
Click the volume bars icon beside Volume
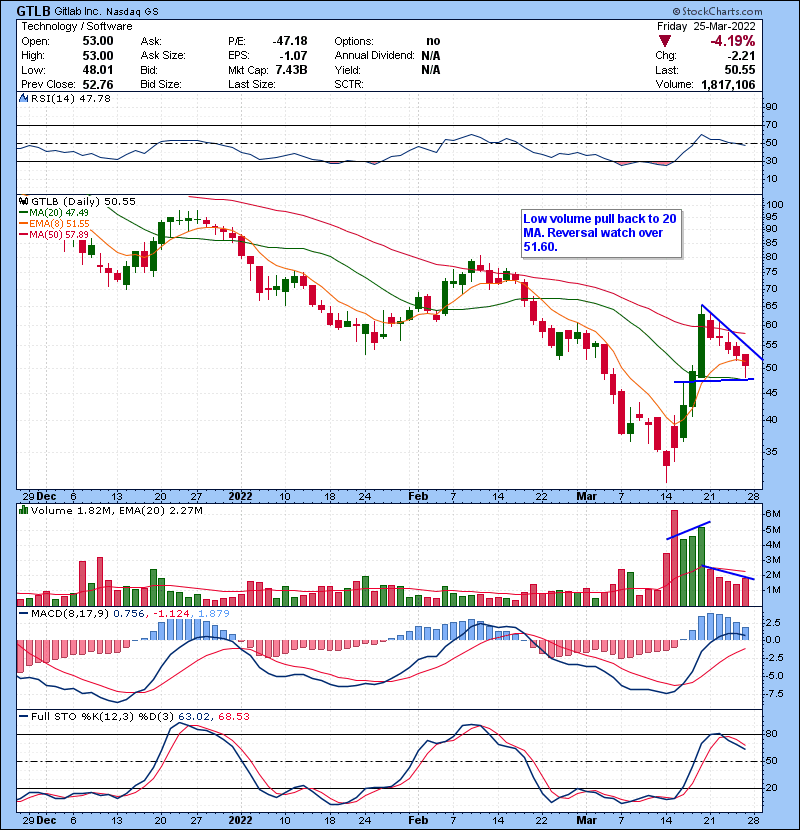tap(23, 510)
